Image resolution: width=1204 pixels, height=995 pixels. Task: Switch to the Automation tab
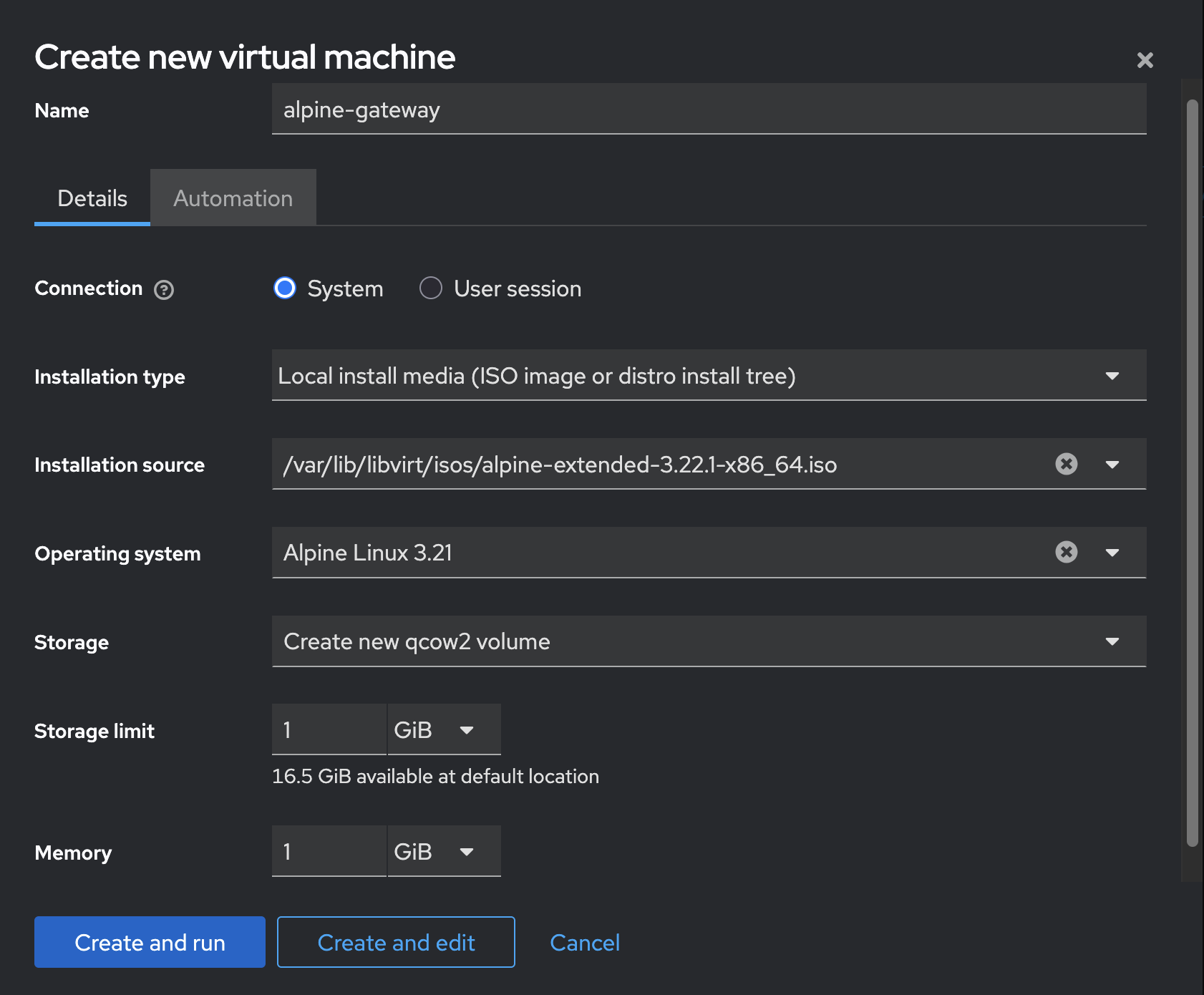click(233, 198)
